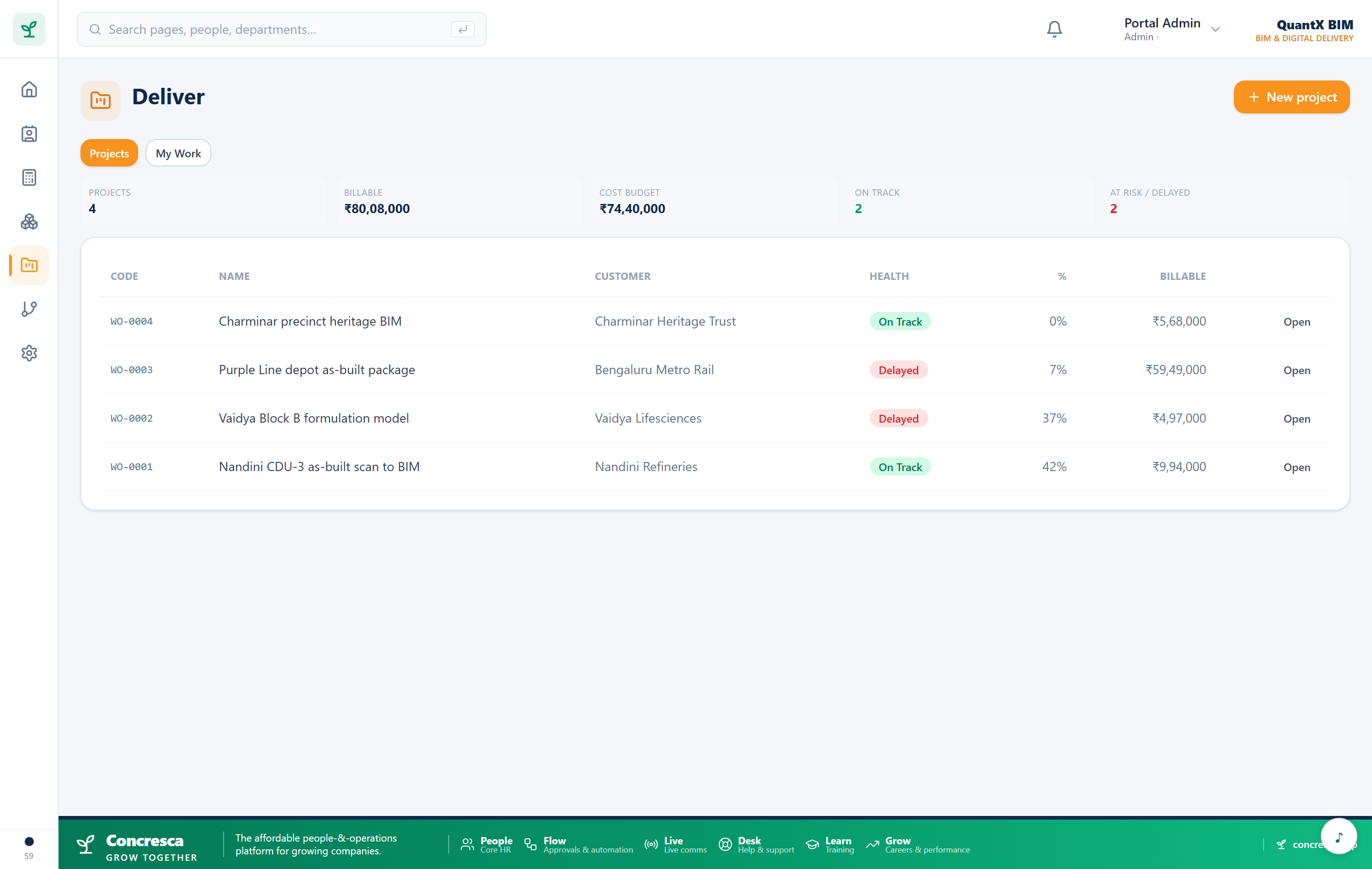Open the Charminar precinct heritage BIM project
1372x869 pixels.
[1297, 322]
